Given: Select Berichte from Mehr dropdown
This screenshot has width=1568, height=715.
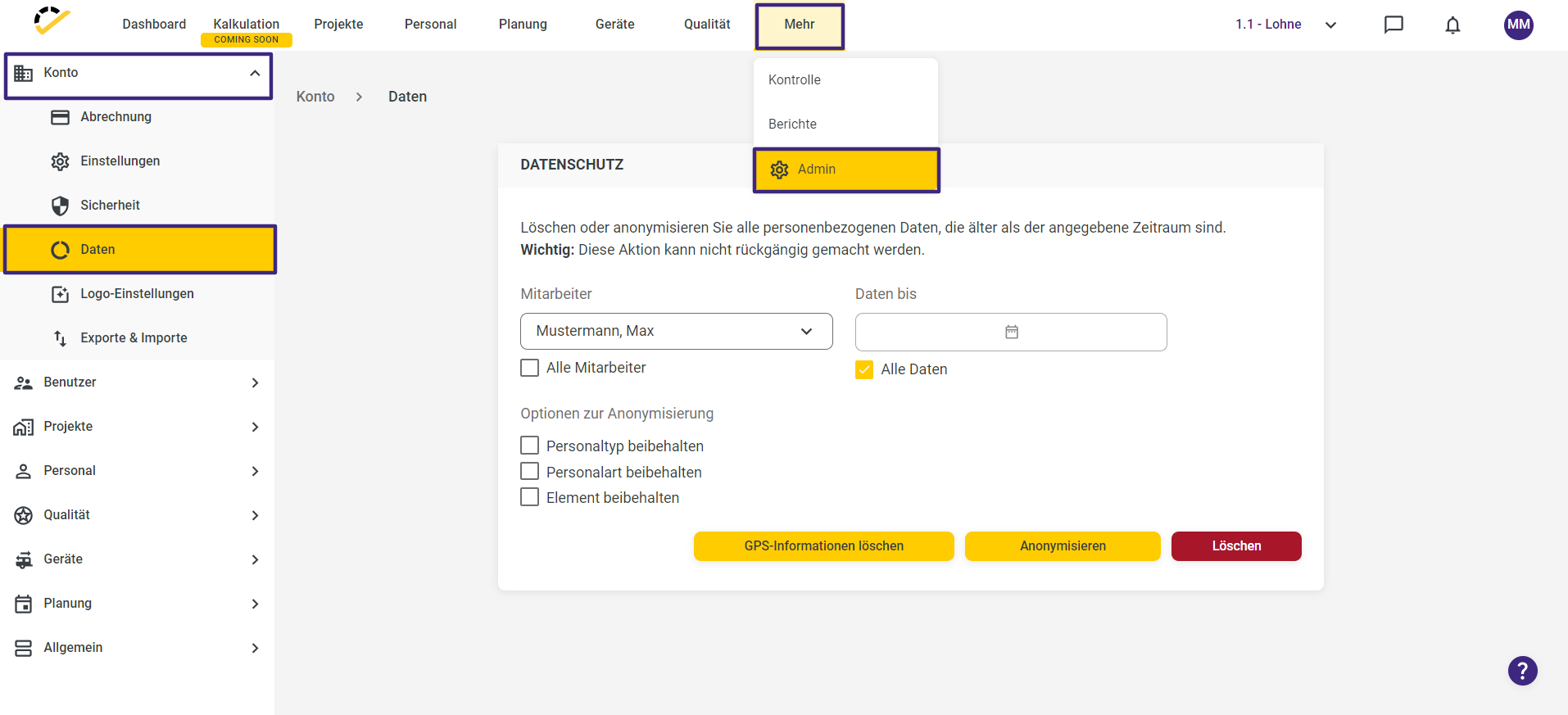Looking at the screenshot, I should point(845,124).
